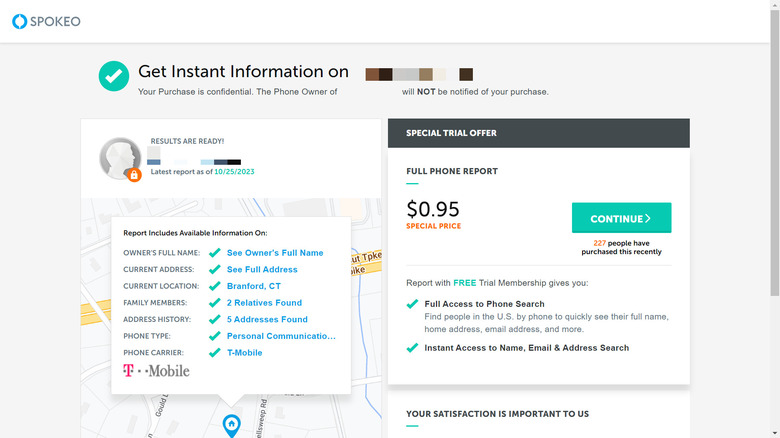
Task: Click the Special Trial Offer header bar
Action: click(x=538, y=133)
